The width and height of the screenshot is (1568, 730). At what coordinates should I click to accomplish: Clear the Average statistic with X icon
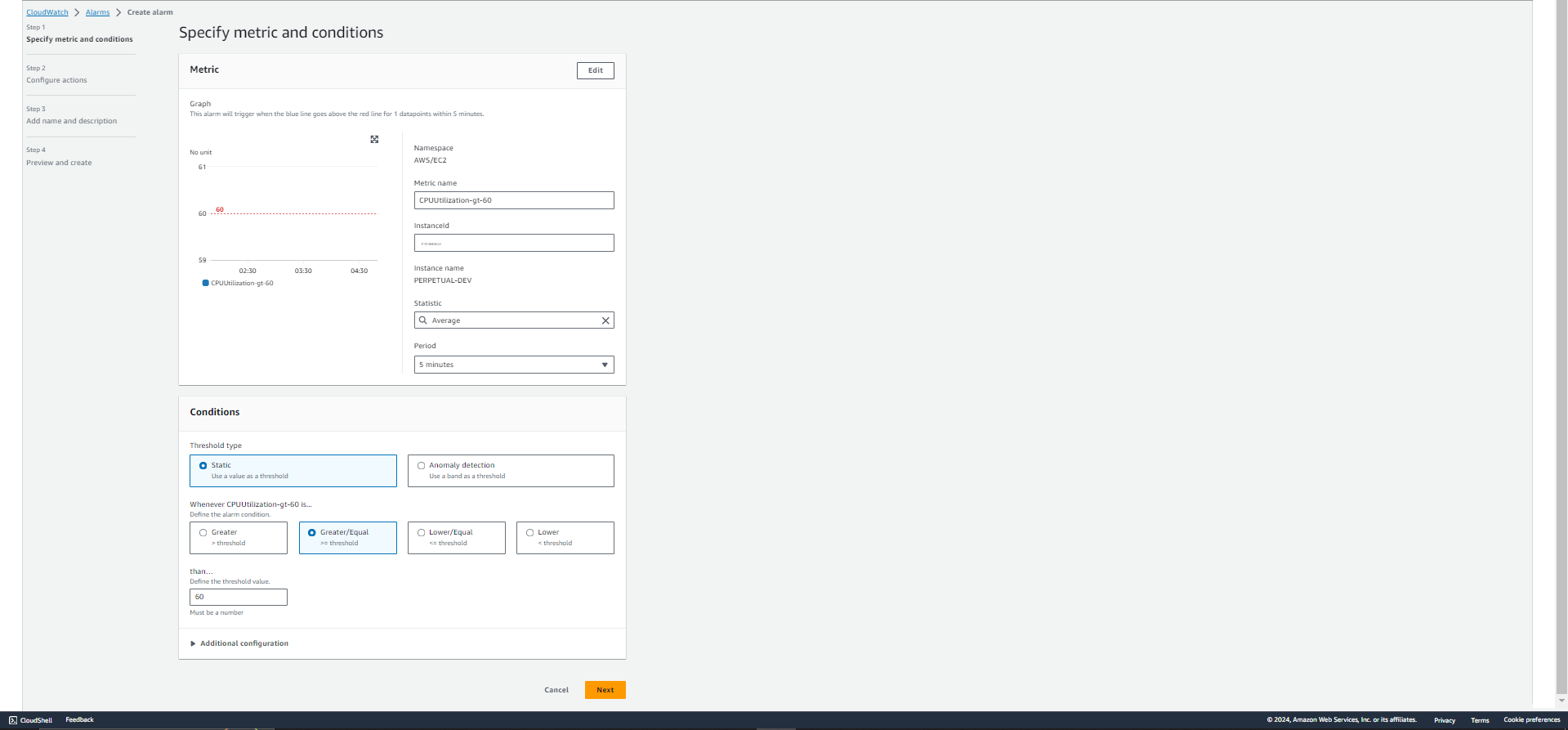click(x=605, y=320)
